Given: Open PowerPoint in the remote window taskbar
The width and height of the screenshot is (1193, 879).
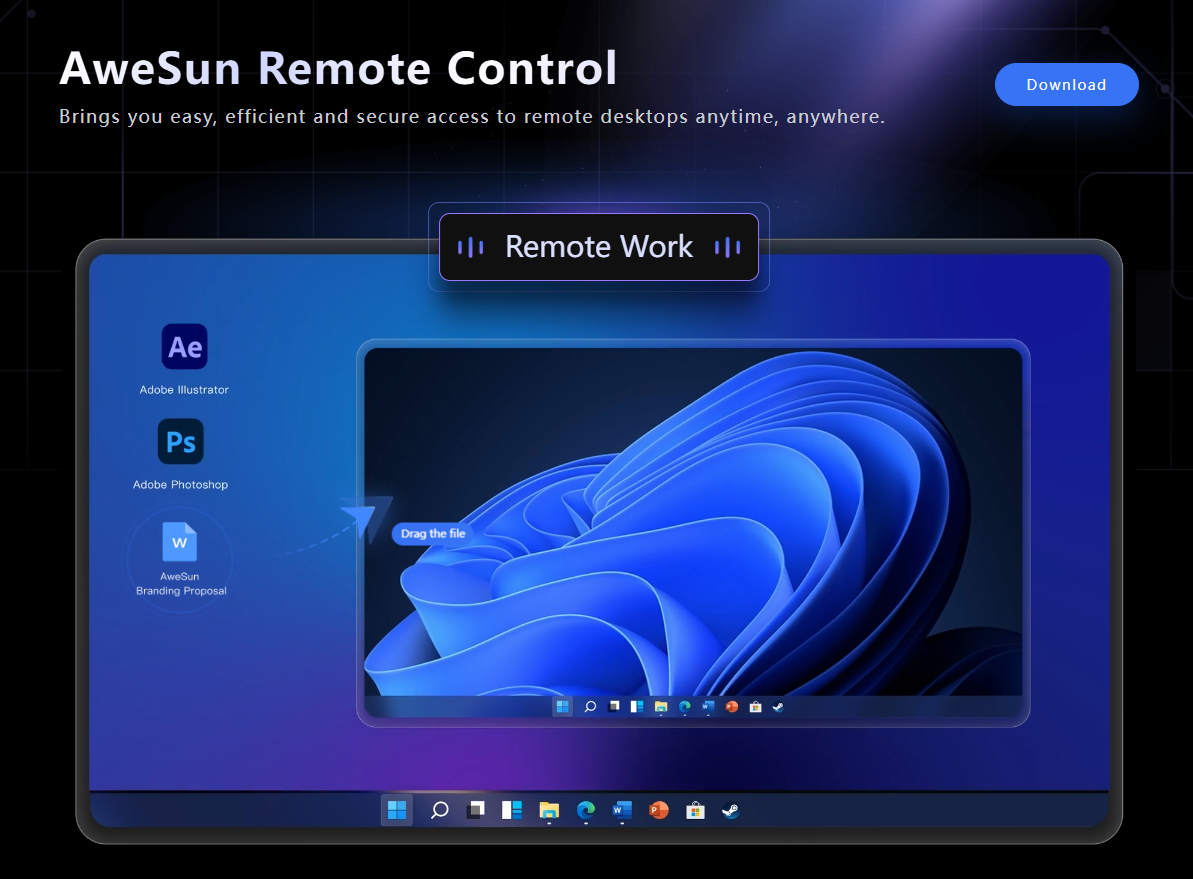Looking at the screenshot, I should (x=732, y=707).
